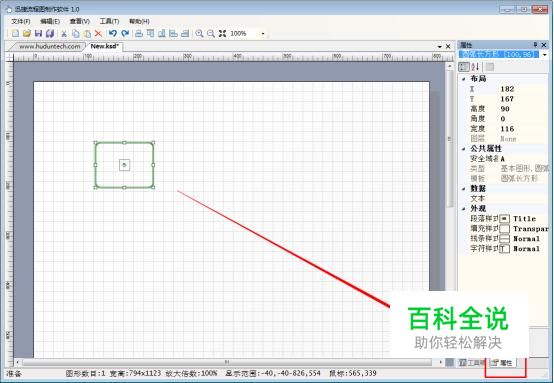554x383 pixels.
Task: Click the 线条样式 Normal swatch
Action: pyautogui.click(x=505, y=238)
